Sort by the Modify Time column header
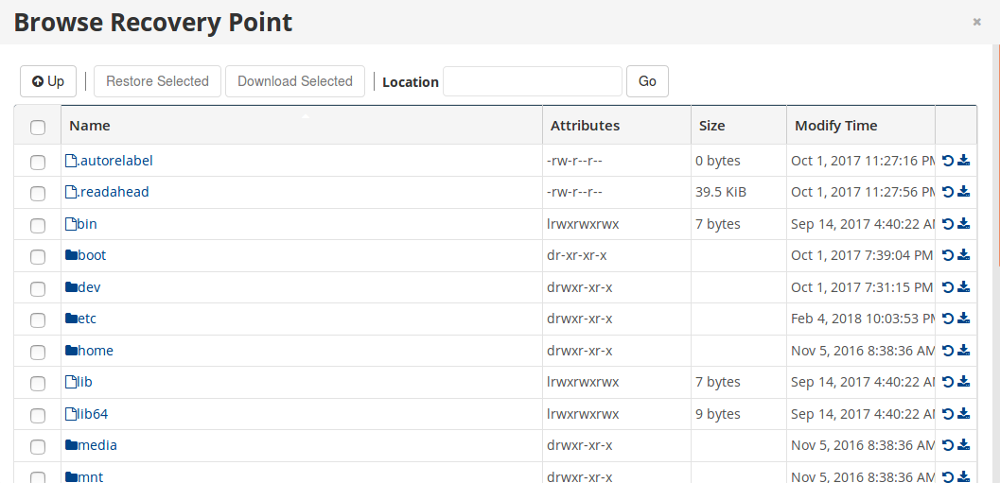 pos(835,126)
